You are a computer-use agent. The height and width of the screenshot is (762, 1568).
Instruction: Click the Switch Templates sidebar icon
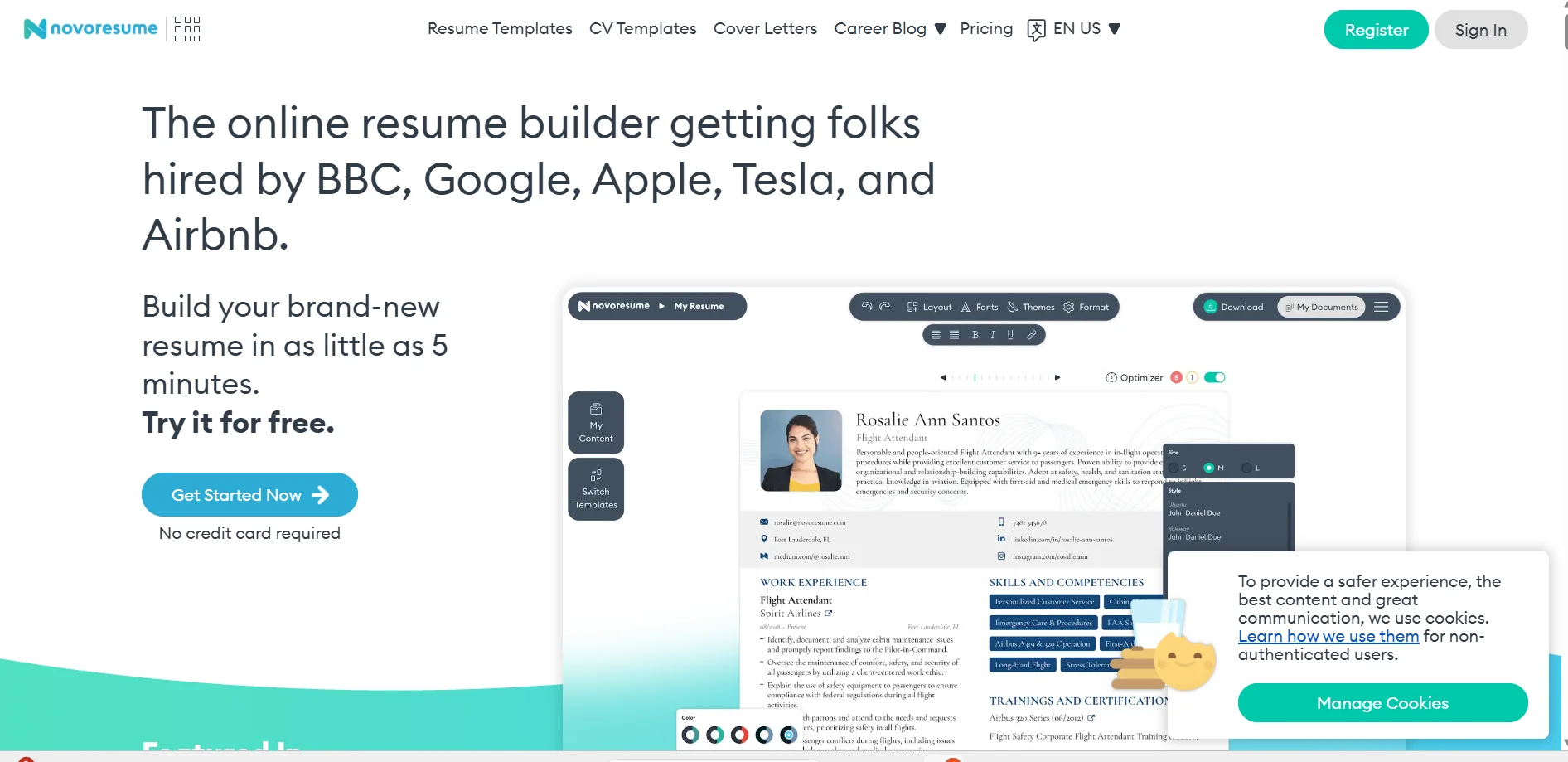tap(596, 489)
